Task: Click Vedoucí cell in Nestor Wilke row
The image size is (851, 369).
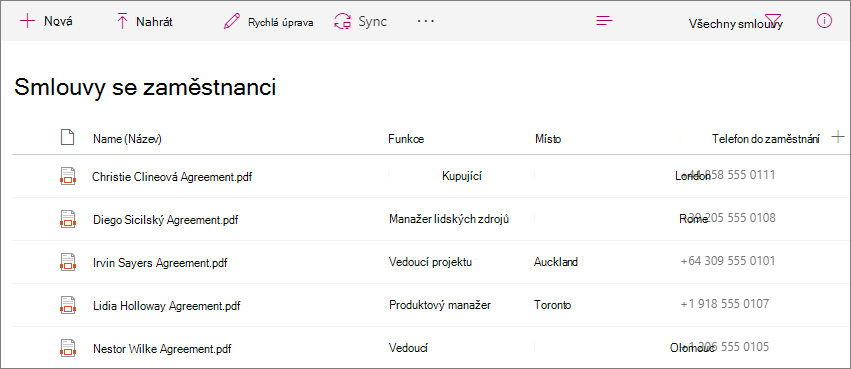Action: click(409, 348)
